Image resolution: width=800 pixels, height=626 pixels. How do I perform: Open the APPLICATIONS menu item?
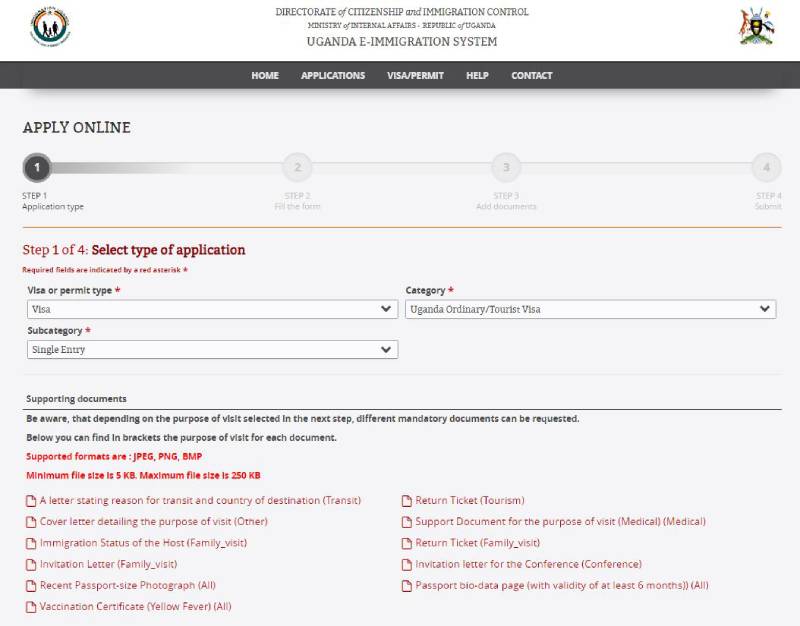click(333, 76)
